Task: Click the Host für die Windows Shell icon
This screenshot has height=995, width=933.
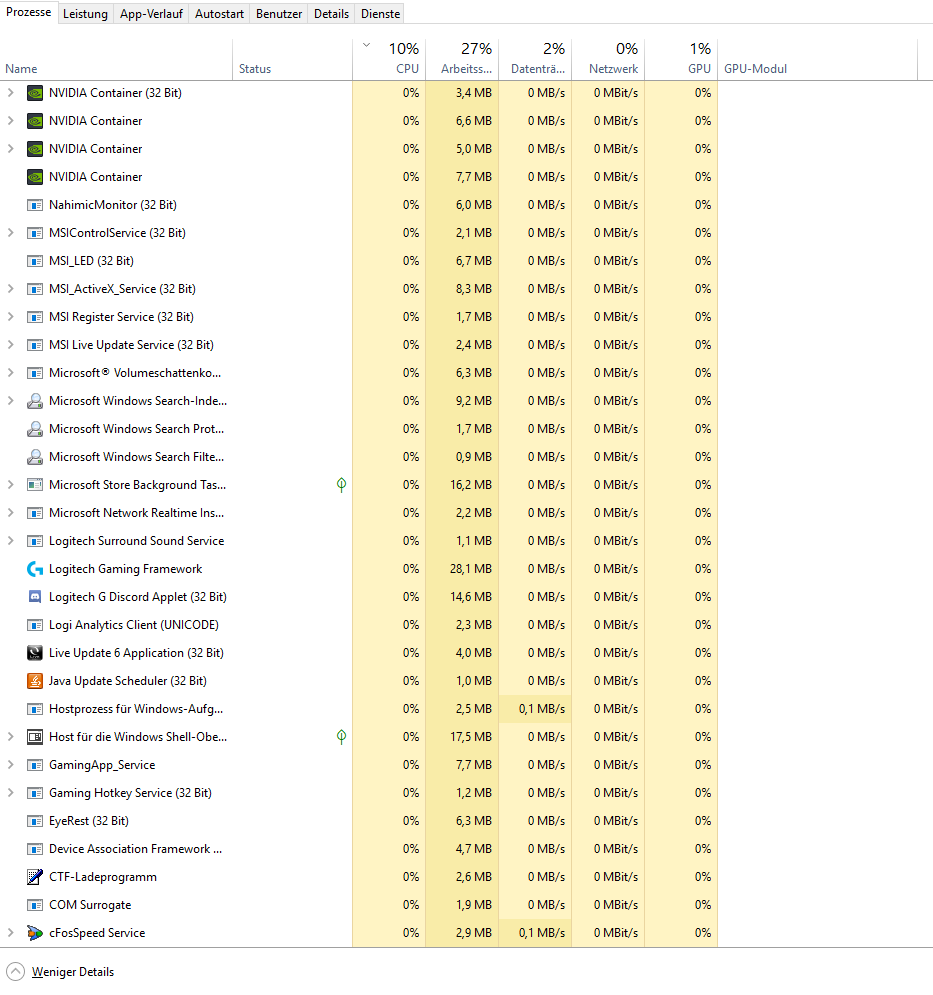Action: tap(35, 737)
